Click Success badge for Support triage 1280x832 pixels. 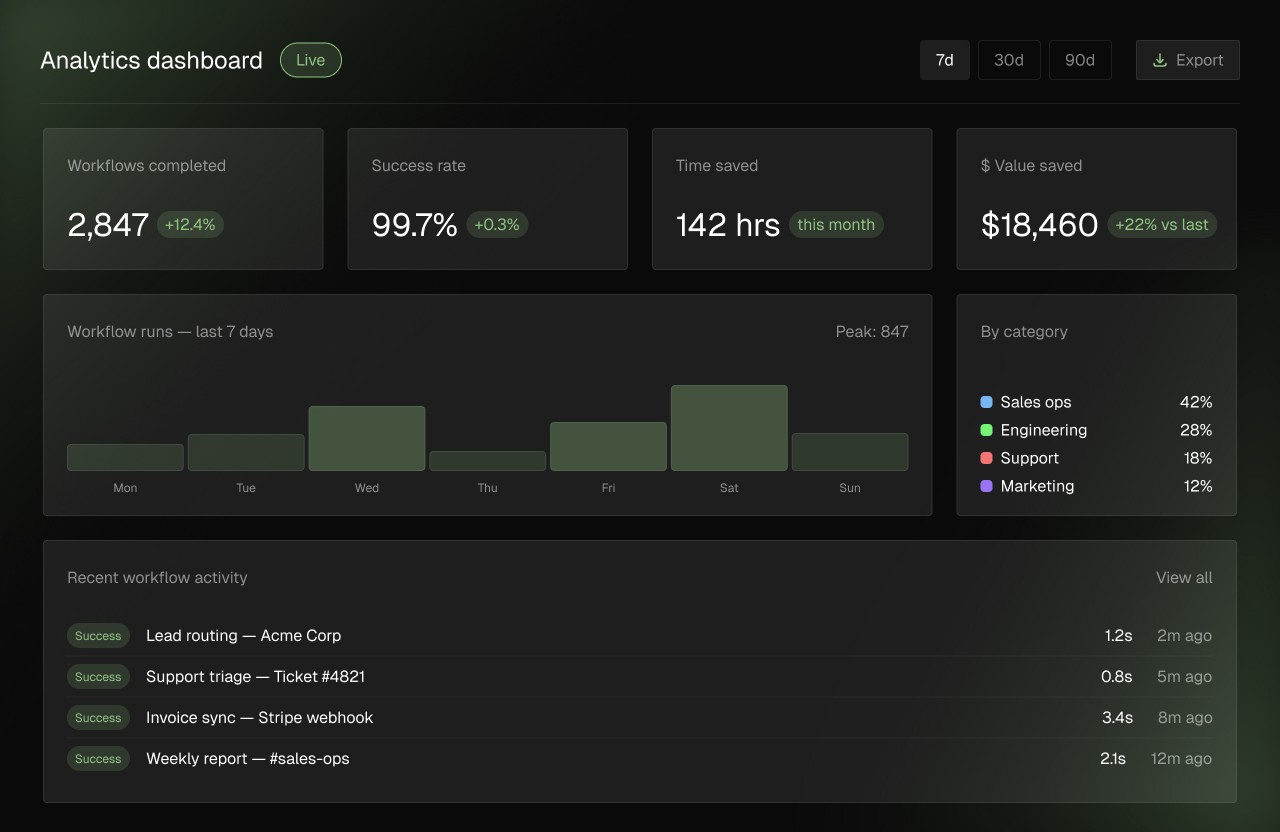tap(98, 676)
